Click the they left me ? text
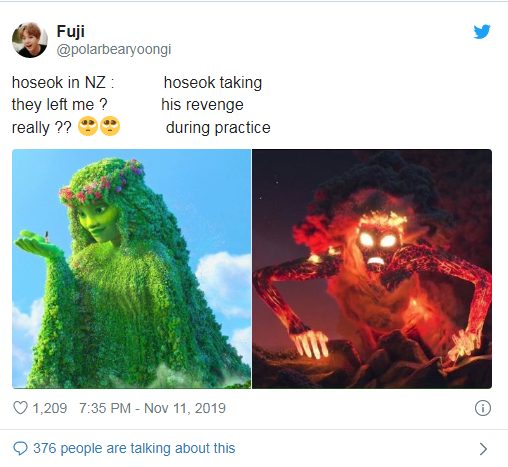 (60, 104)
